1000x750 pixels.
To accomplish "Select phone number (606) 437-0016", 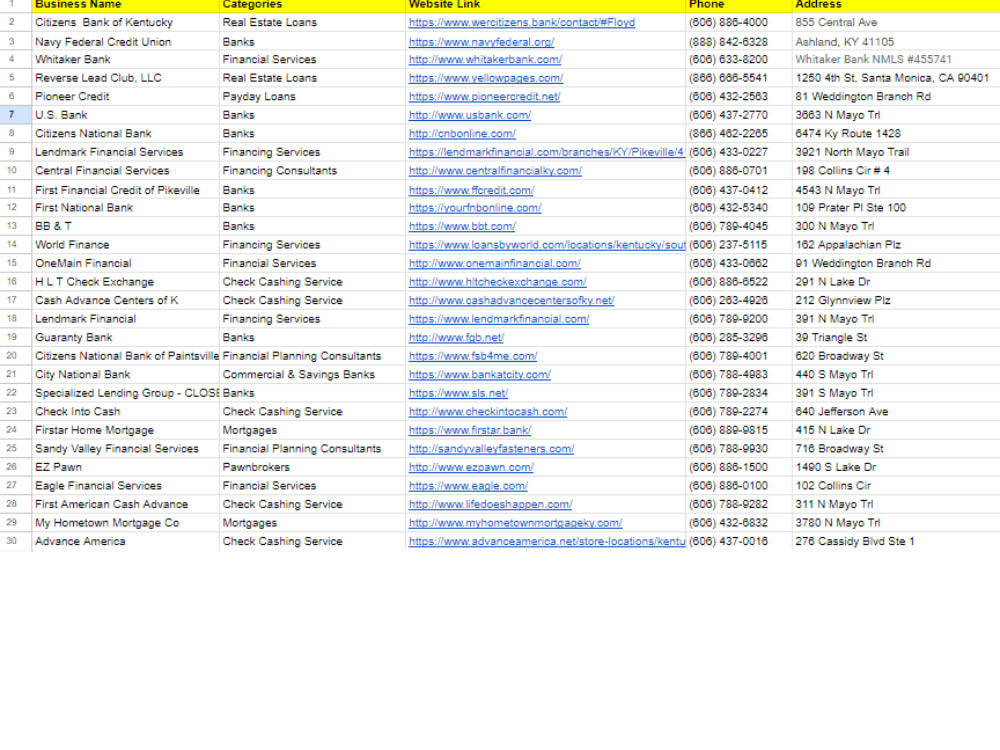I will [x=739, y=540].
